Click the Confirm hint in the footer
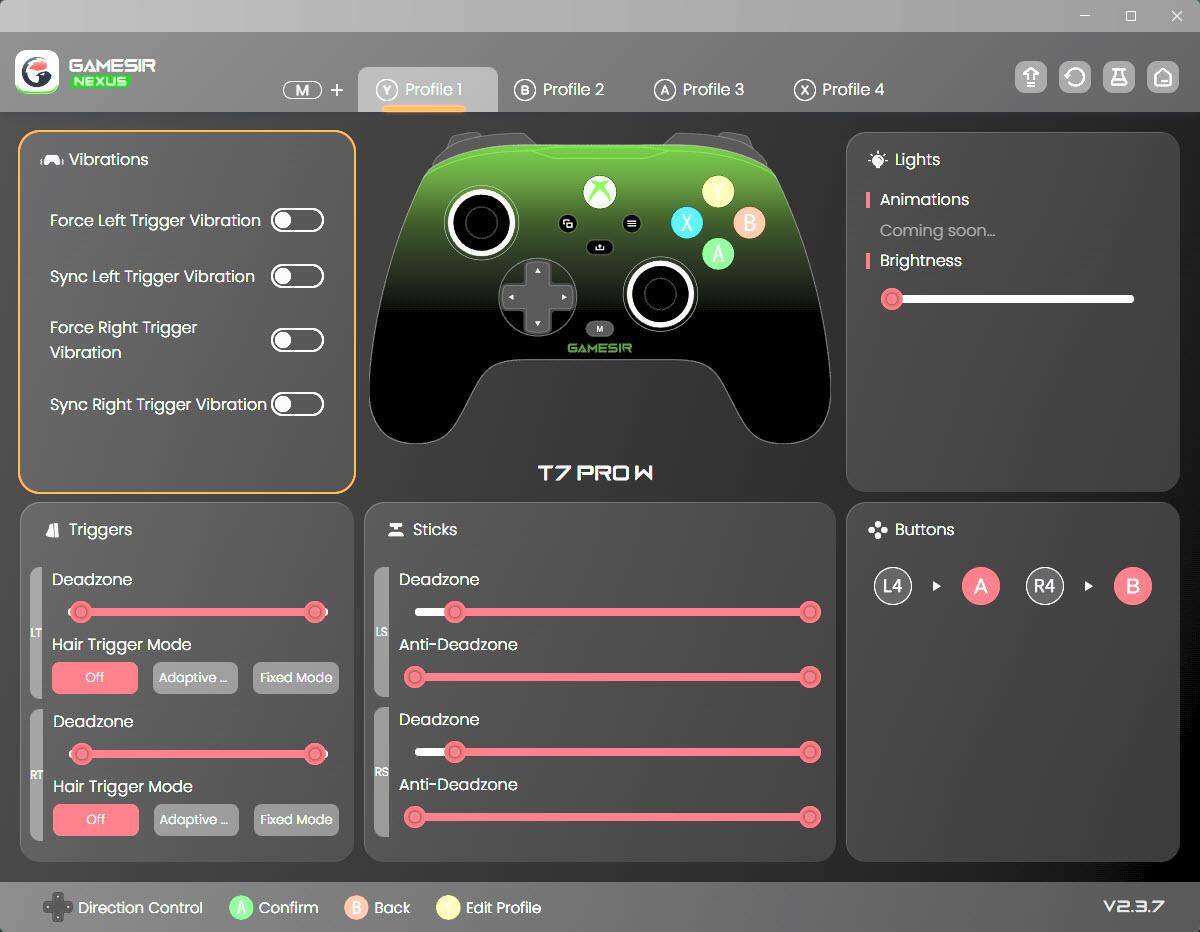The image size is (1200, 932). pos(274,908)
